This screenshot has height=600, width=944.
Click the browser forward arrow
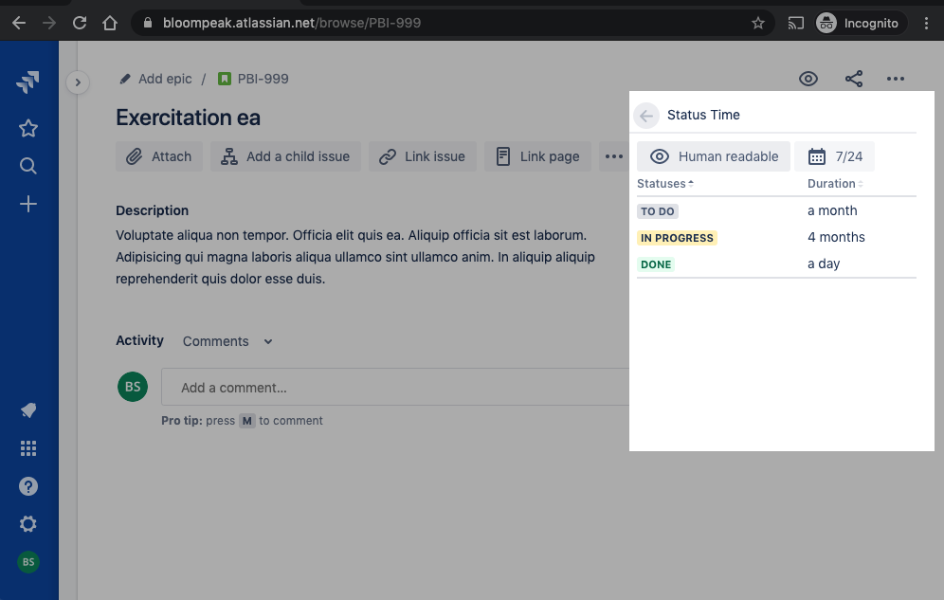[49, 23]
